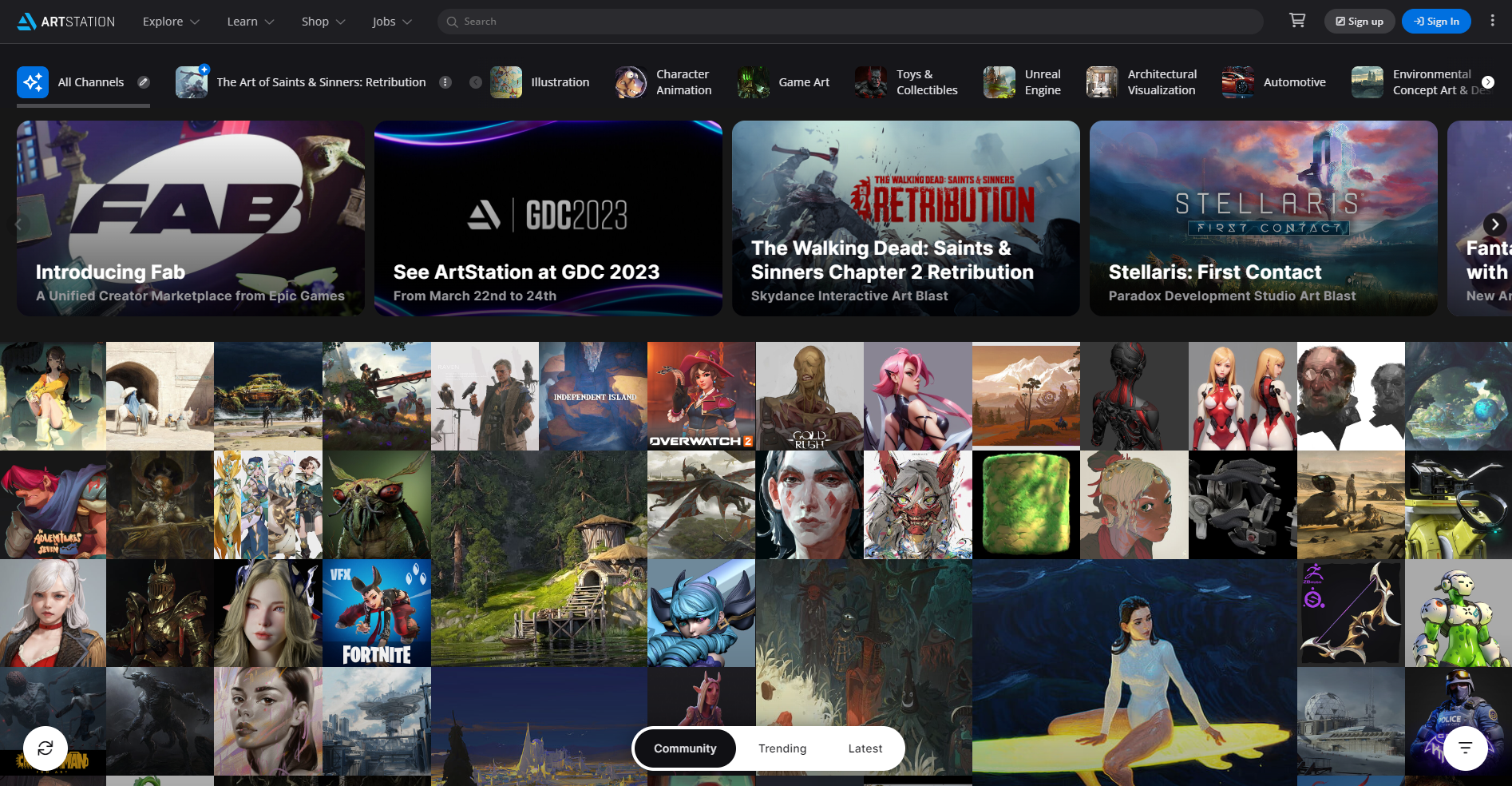Viewport: 1512px width, 786px height.
Task: Open the Unreal Engine channel
Action: 1023,82
